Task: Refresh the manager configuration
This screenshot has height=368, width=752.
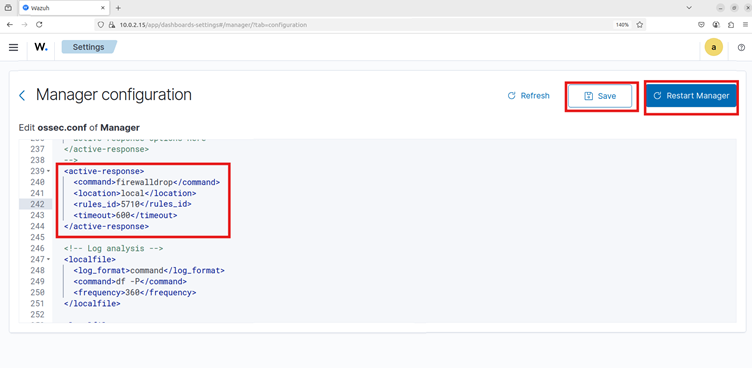Action: coord(529,96)
